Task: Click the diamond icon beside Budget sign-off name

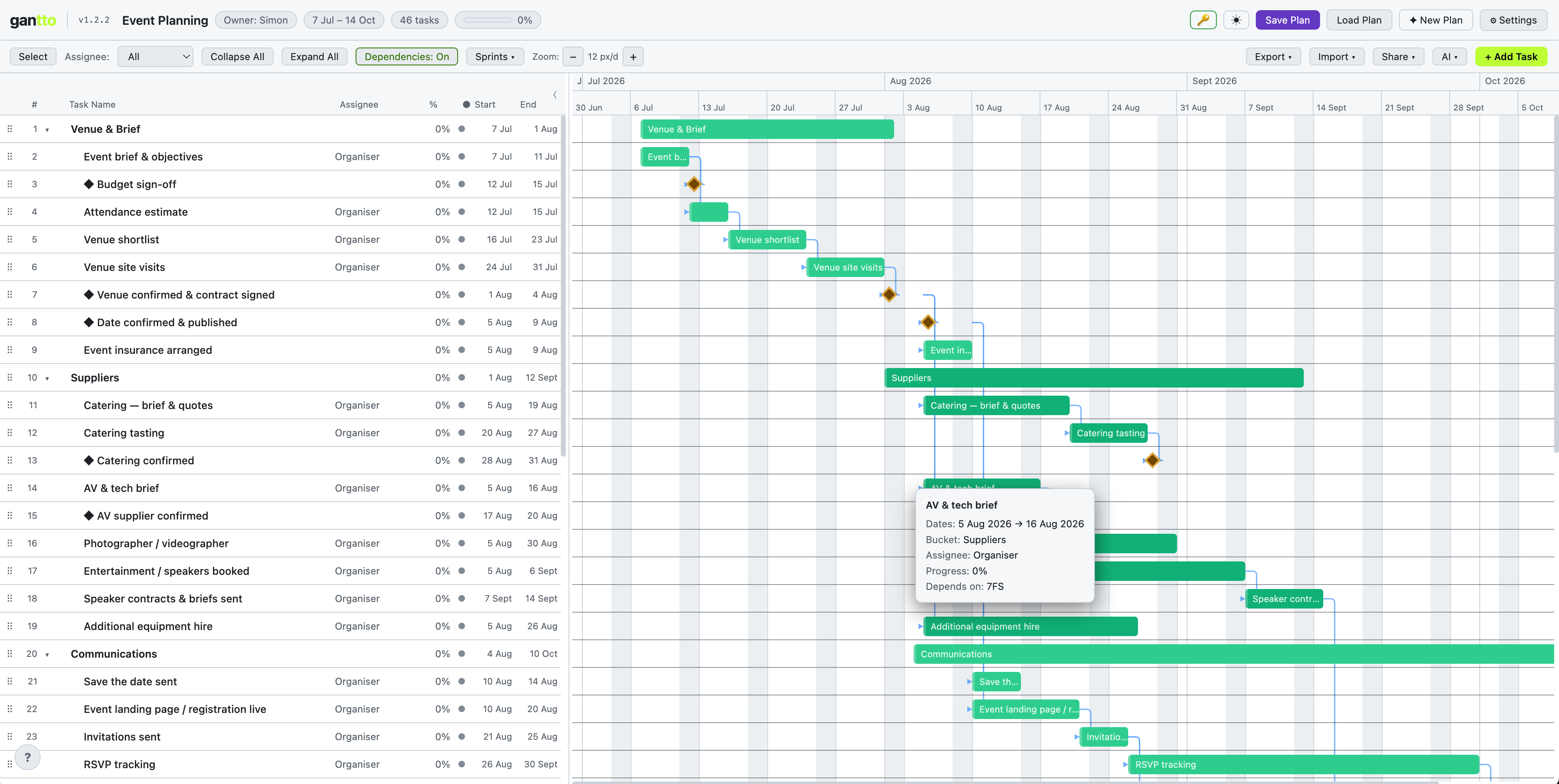Action: (x=89, y=184)
